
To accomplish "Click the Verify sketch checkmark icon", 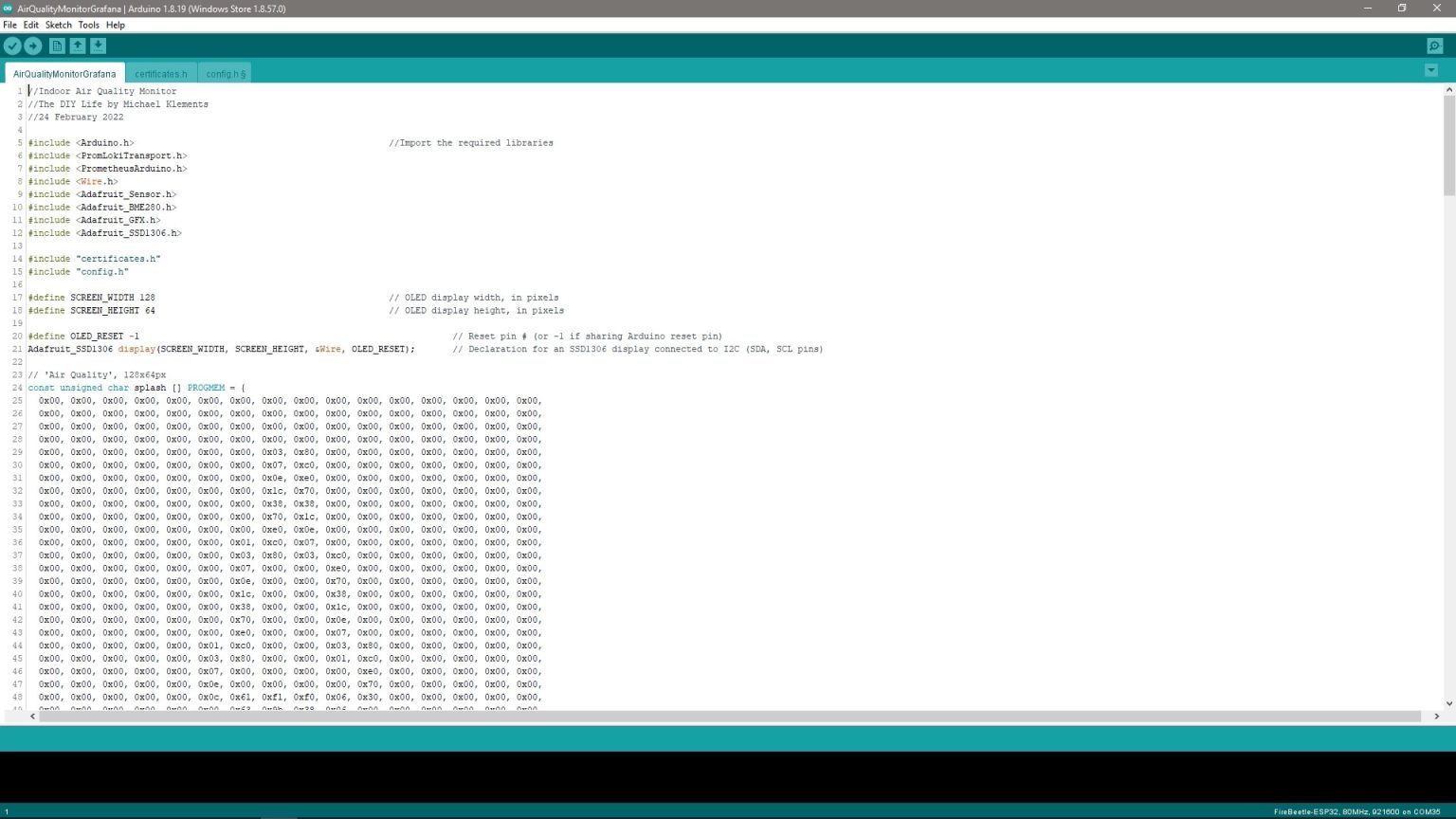I will coord(12,45).
